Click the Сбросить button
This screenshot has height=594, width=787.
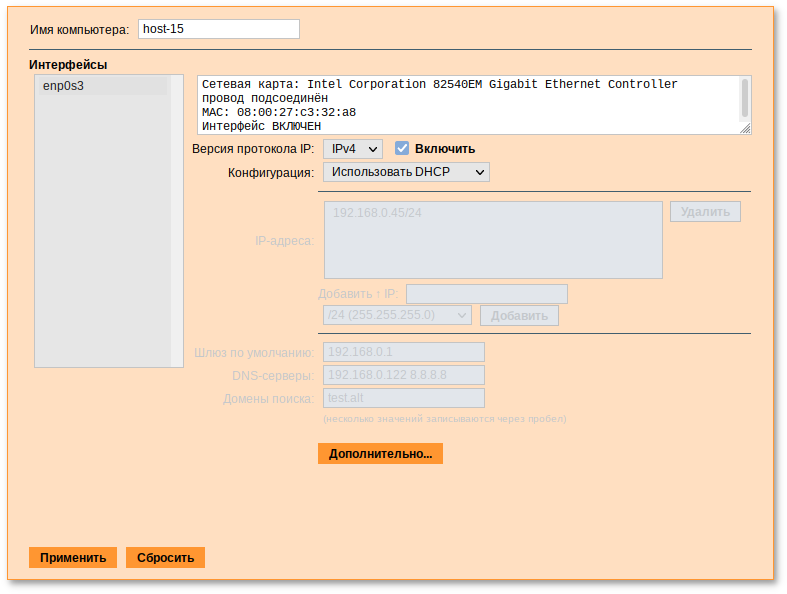coord(165,558)
